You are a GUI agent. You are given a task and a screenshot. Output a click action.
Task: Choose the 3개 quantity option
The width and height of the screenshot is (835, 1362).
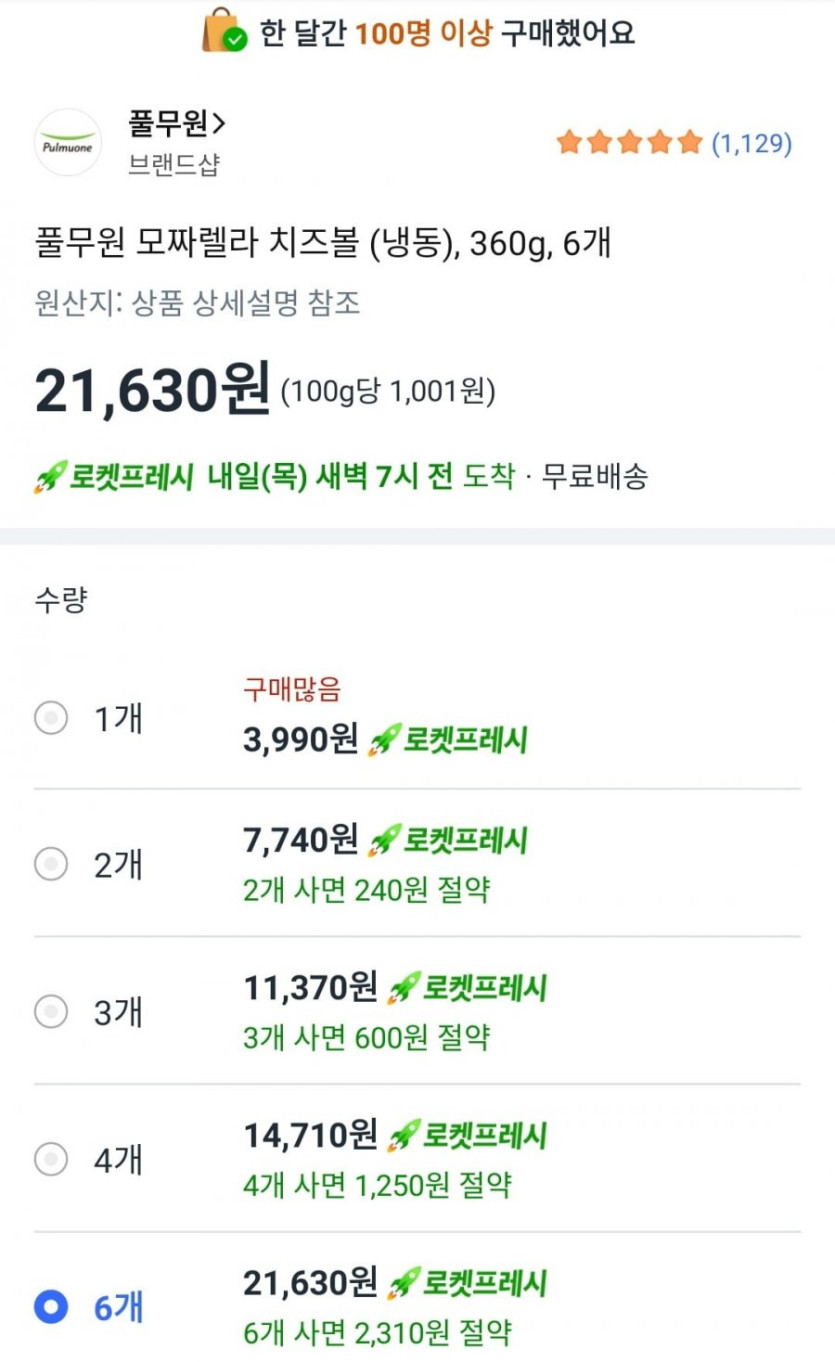(x=51, y=1012)
